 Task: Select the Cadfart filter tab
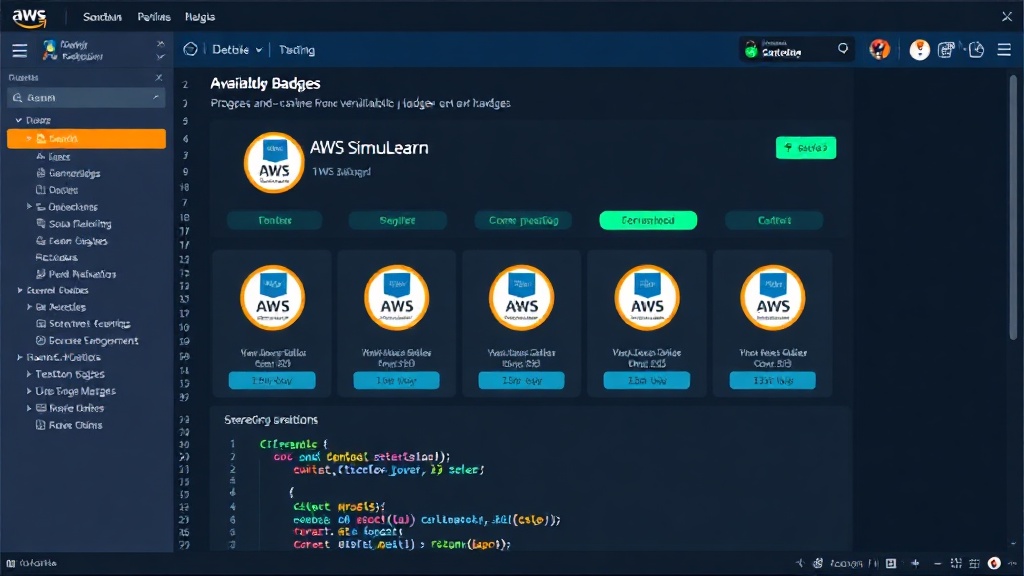click(x=774, y=220)
